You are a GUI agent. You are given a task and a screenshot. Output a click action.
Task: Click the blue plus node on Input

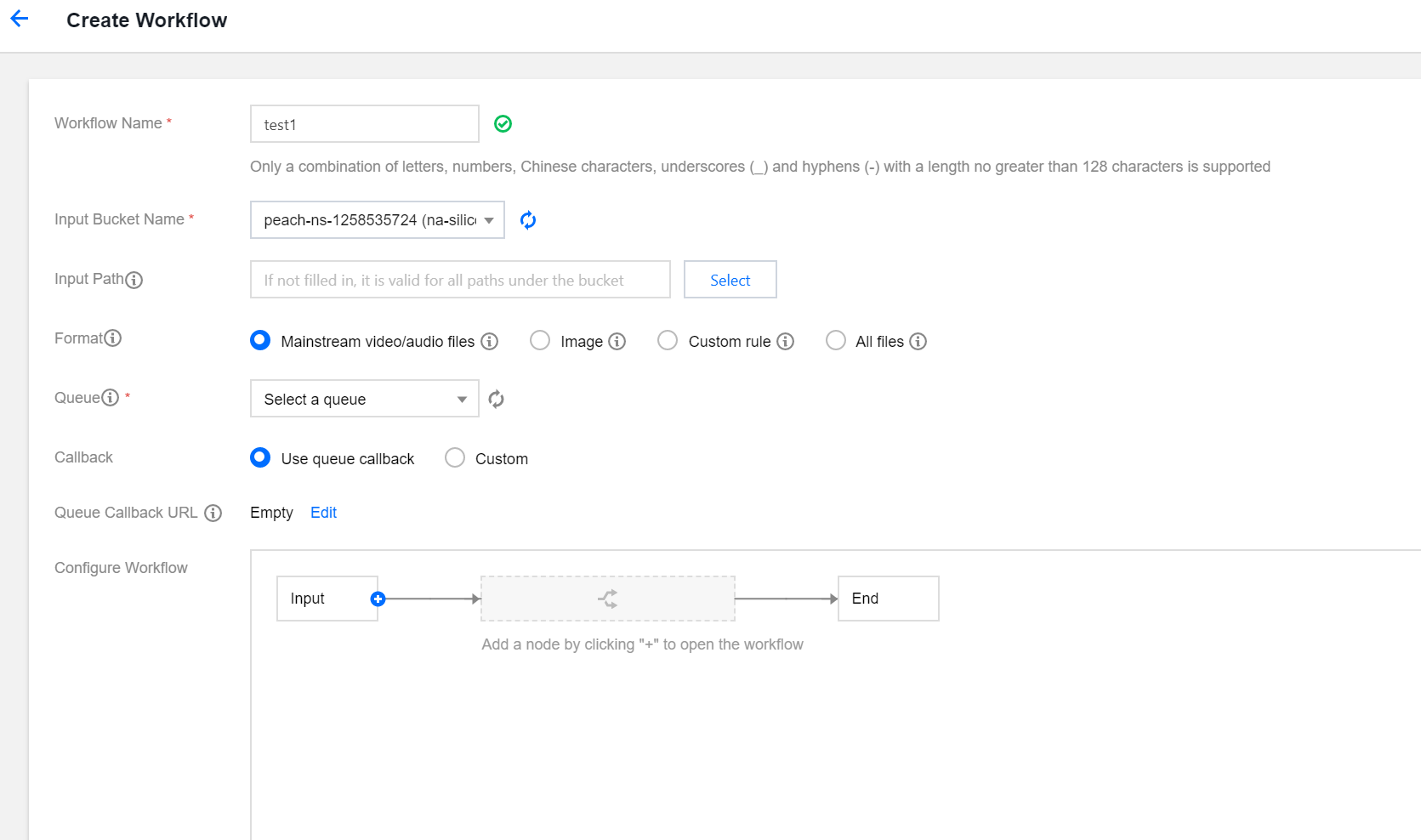tap(378, 599)
